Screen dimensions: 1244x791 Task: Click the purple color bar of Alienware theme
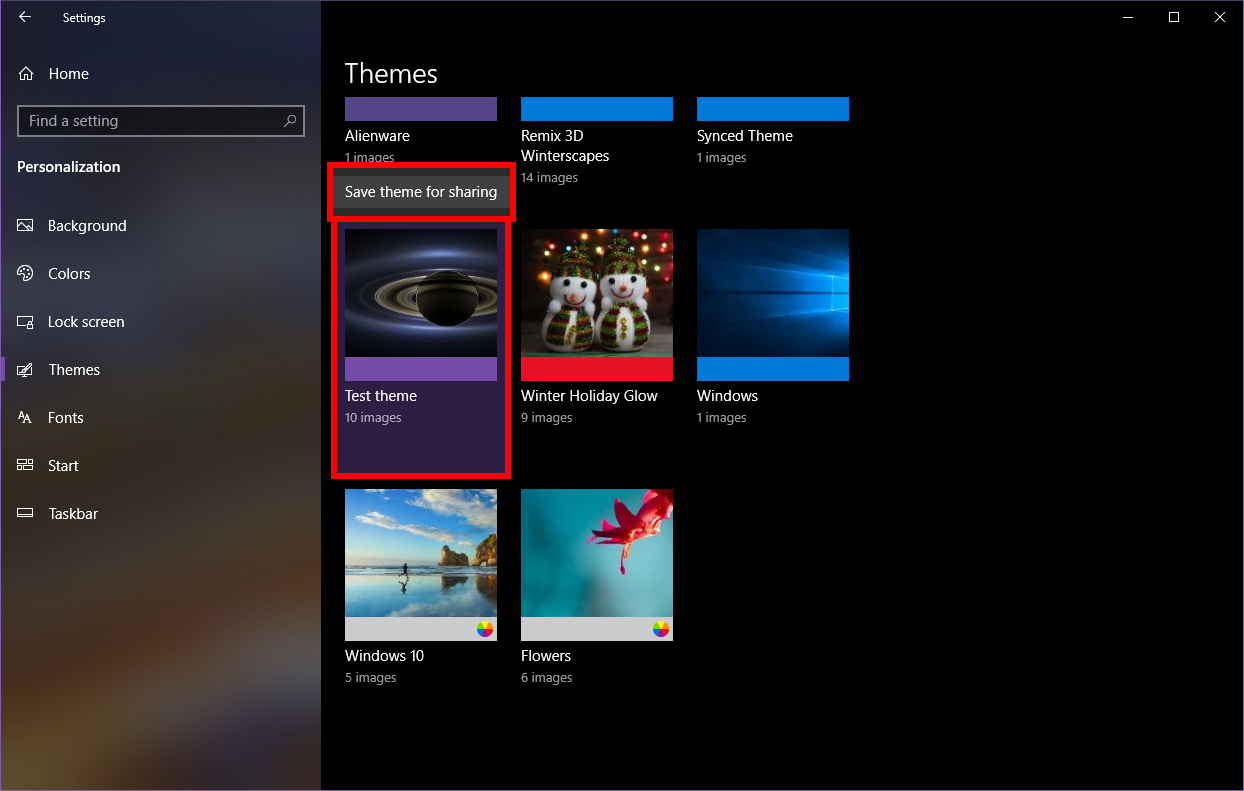pos(421,109)
